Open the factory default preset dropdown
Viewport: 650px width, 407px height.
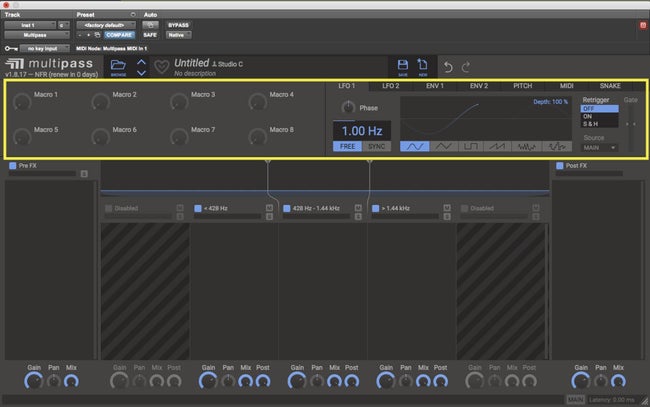[x=106, y=25]
